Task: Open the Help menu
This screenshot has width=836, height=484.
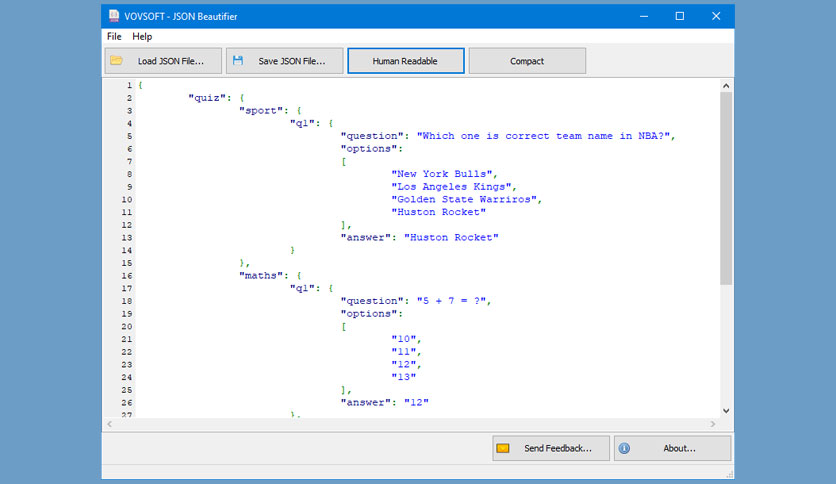Action: tap(142, 36)
